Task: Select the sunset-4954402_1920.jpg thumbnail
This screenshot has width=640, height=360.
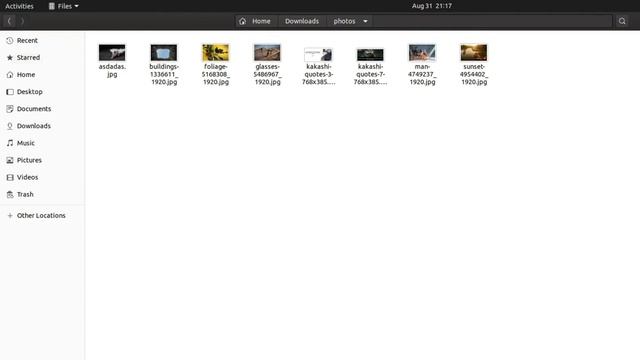Action: [474, 53]
